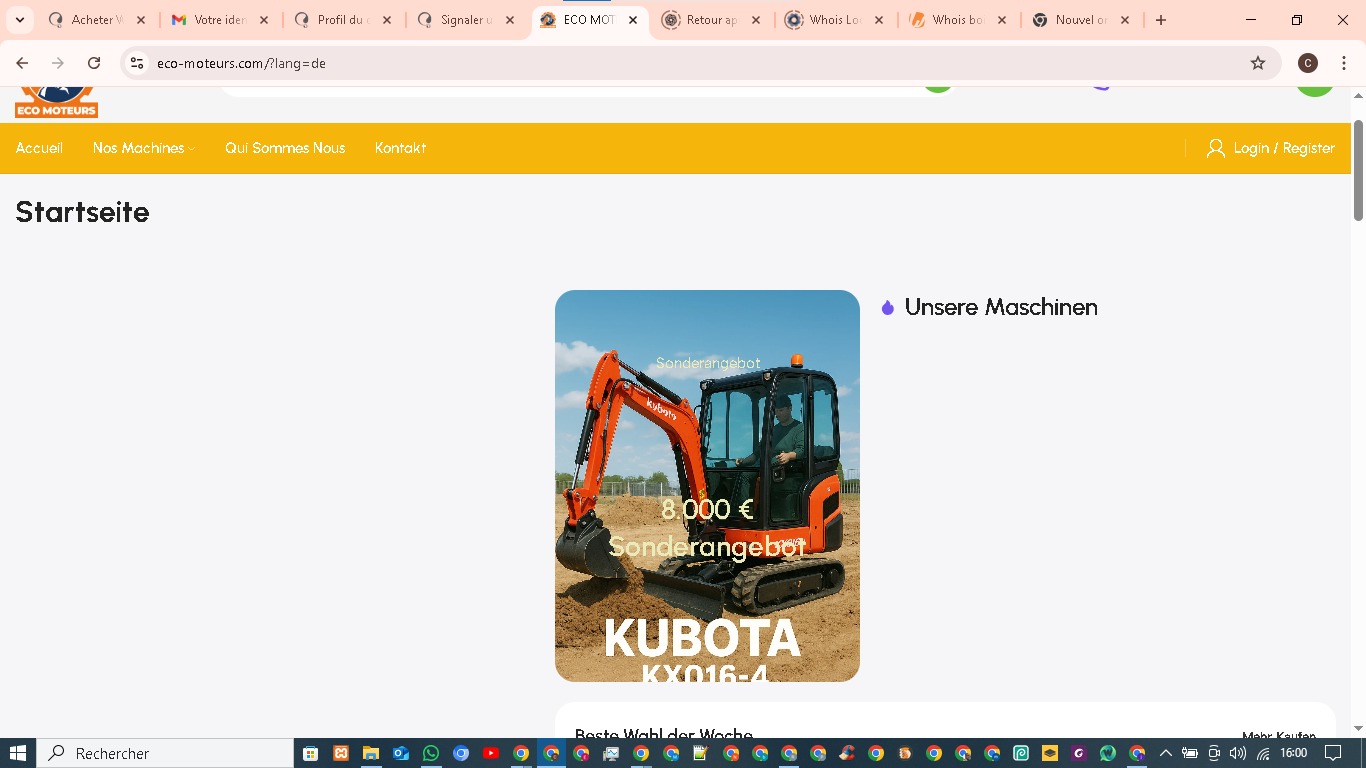1366x768 pixels.
Task: Click the page vertical scrollbar thumb
Action: coord(1358,170)
